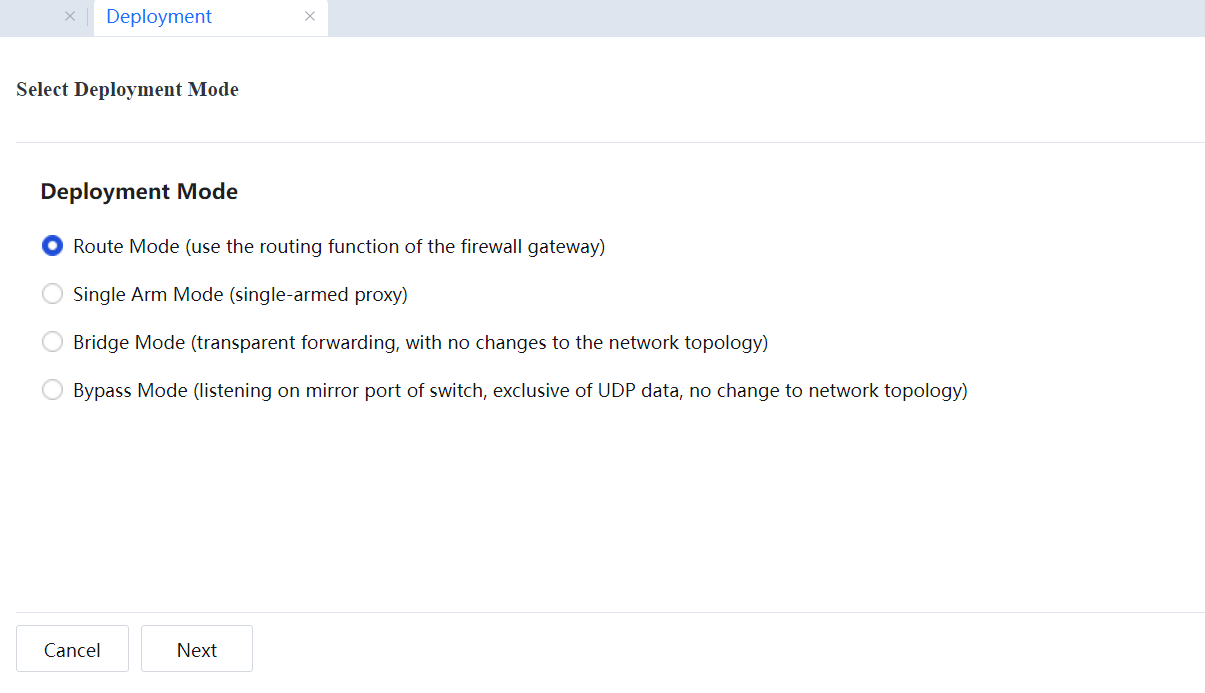Click the transparent forwarding description text
Viewport: 1205px width, 693px height.
(x=479, y=342)
